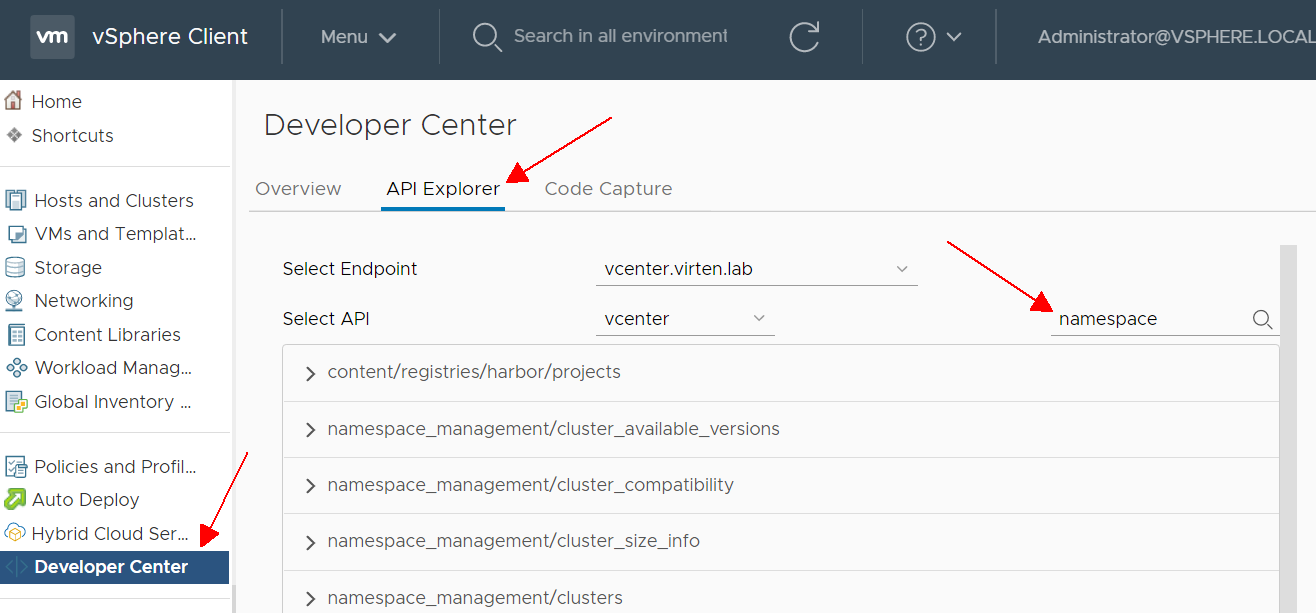This screenshot has height=613, width=1316.
Task: Expand content/registries/harbor/projects row
Action: [310, 374]
